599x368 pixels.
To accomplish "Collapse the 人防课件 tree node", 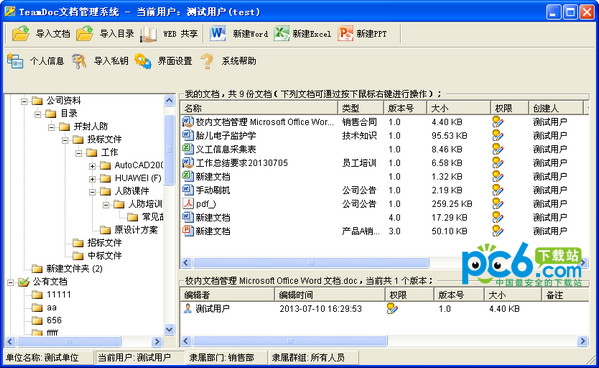I will point(92,191).
